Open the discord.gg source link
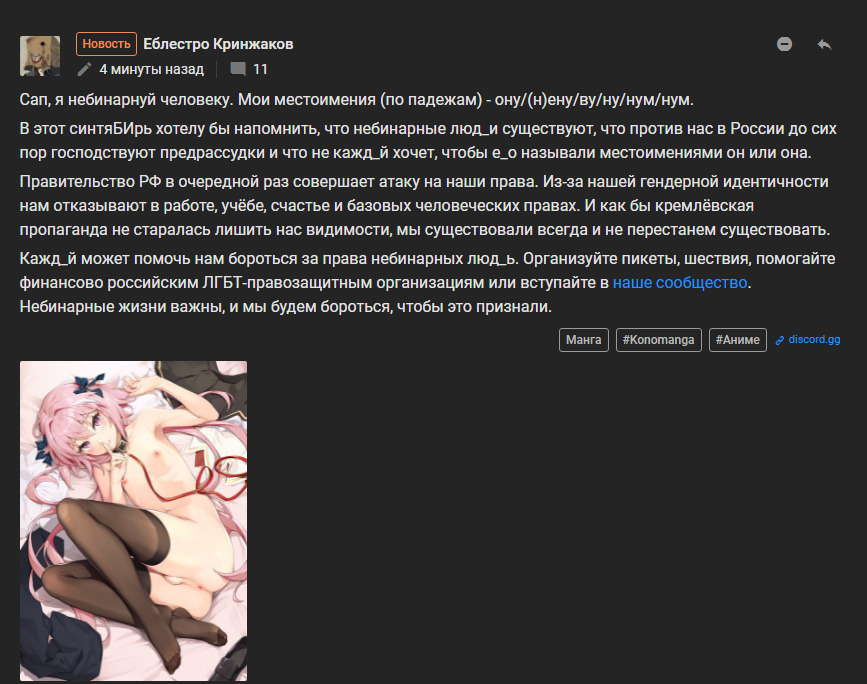867x684 pixels. point(814,340)
